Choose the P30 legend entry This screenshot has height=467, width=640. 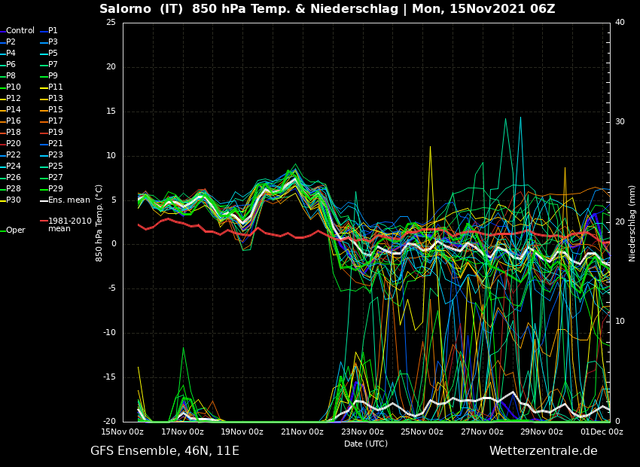pos(10,200)
